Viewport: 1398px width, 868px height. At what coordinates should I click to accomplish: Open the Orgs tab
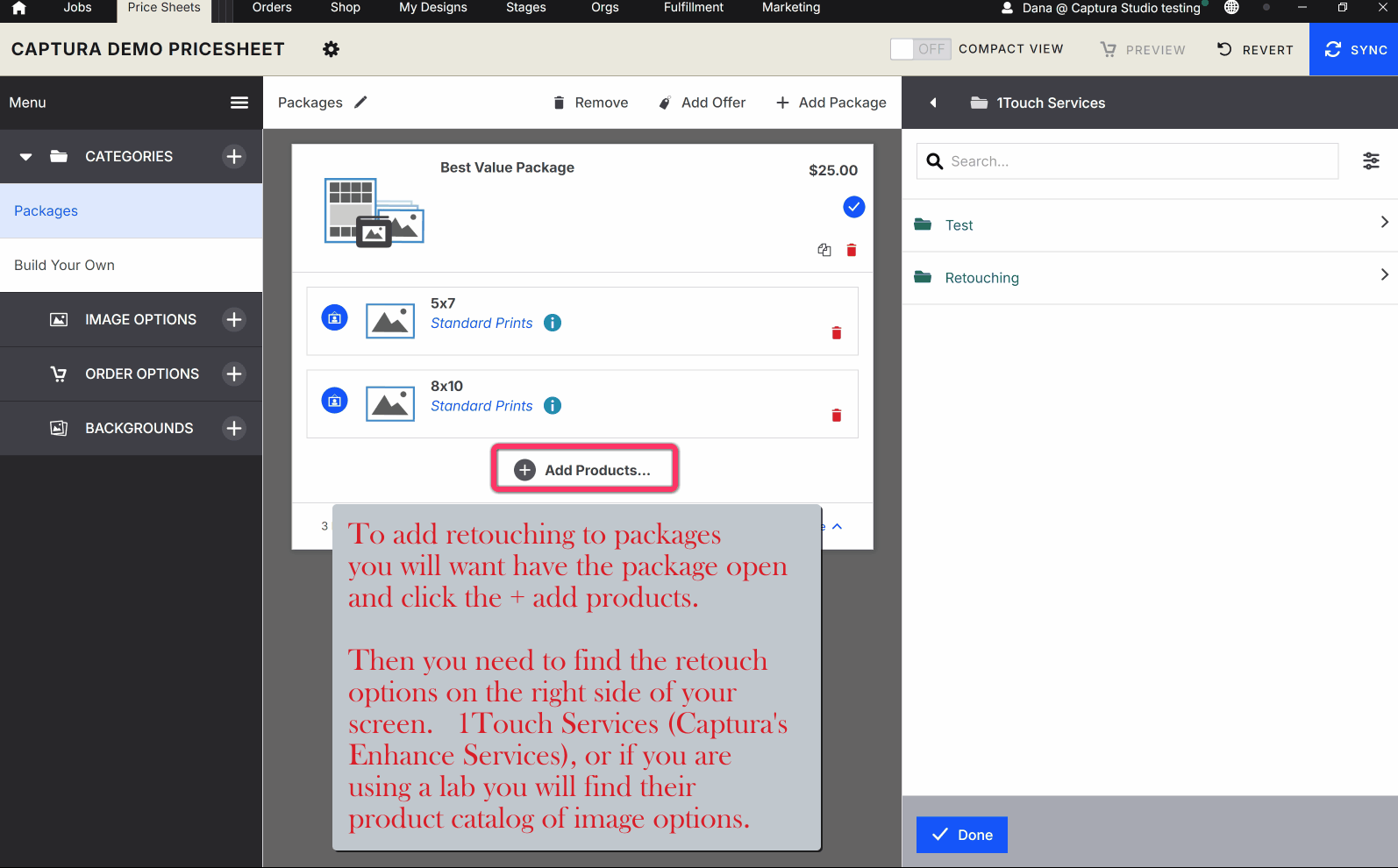(605, 8)
